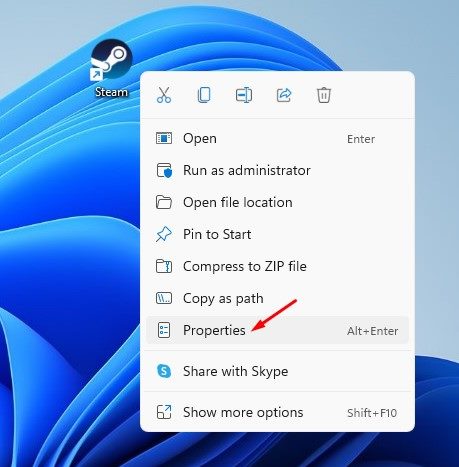Click the folder icon beside Open file location
Image resolution: width=459 pixels, height=467 pixels.
(164, 202)
